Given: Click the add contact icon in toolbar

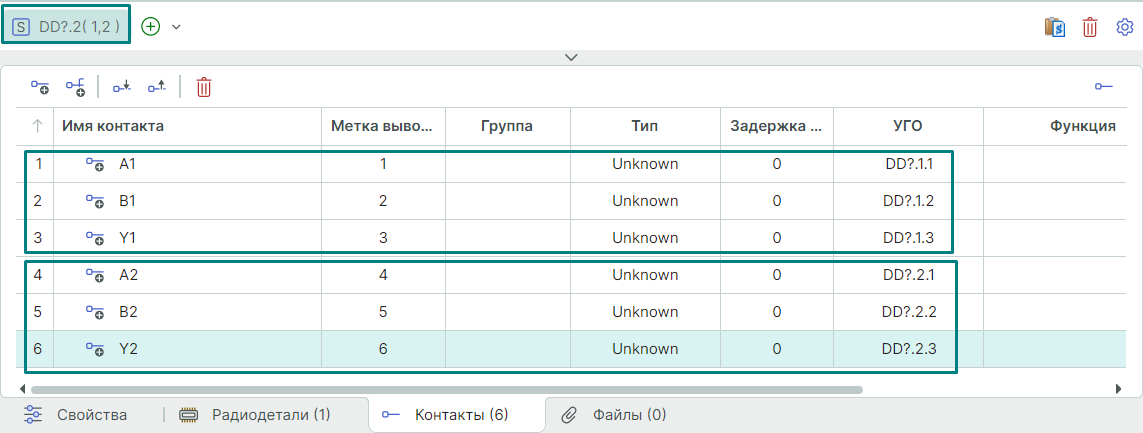Looking at the screenshot, I should click(39, 88).
